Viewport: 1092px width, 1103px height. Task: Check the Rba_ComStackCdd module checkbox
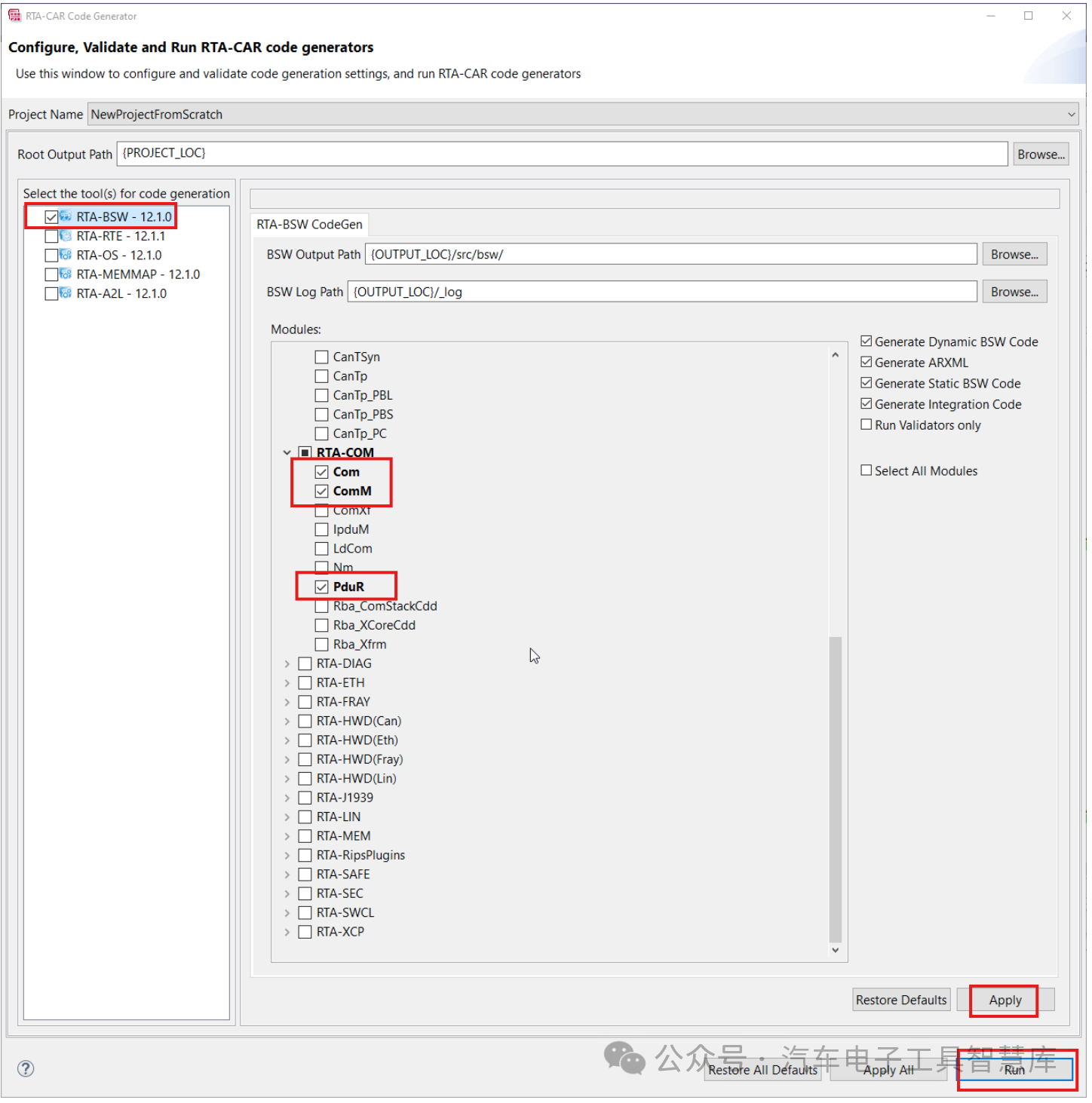[x=322, y=607]
